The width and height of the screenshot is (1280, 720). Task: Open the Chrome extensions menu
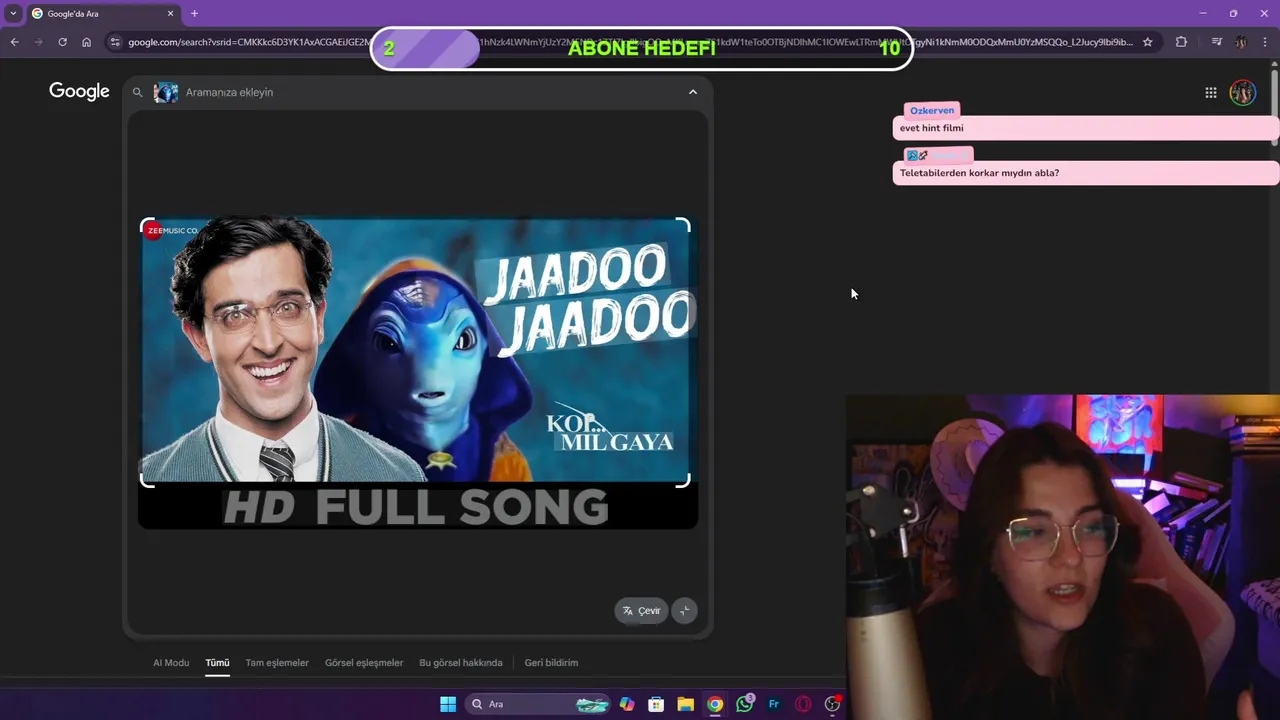click(x=1181, y=42)
